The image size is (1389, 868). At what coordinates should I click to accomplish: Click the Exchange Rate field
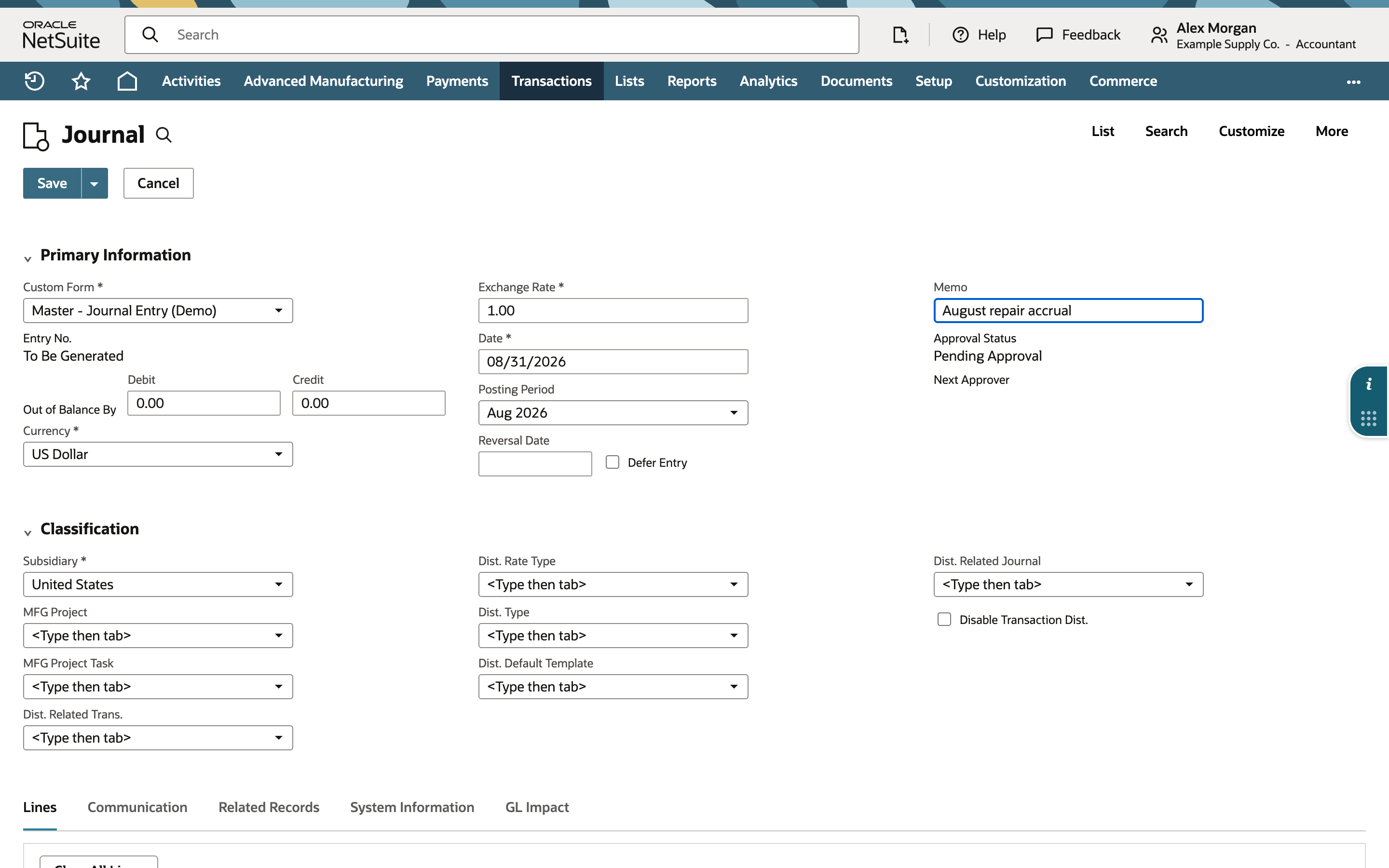(x=613, y=311)
